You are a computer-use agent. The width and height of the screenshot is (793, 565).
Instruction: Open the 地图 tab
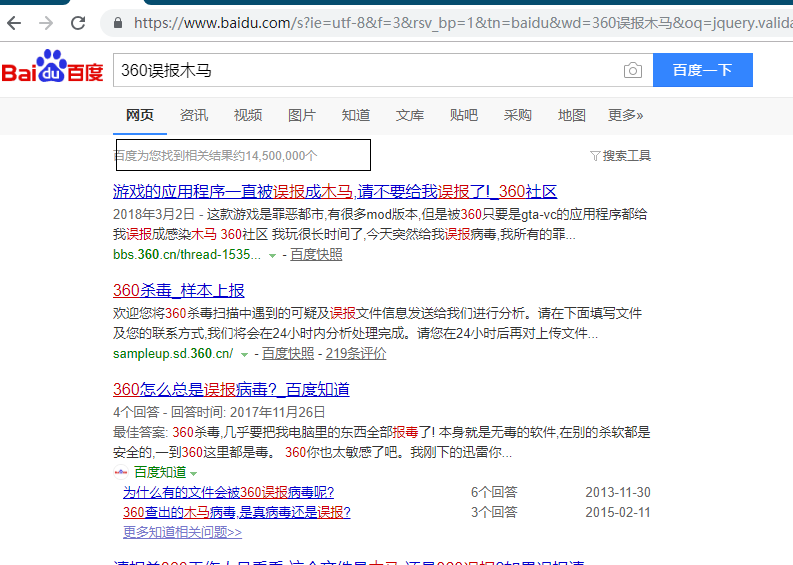pyautogui.click(x=571, y=115)
